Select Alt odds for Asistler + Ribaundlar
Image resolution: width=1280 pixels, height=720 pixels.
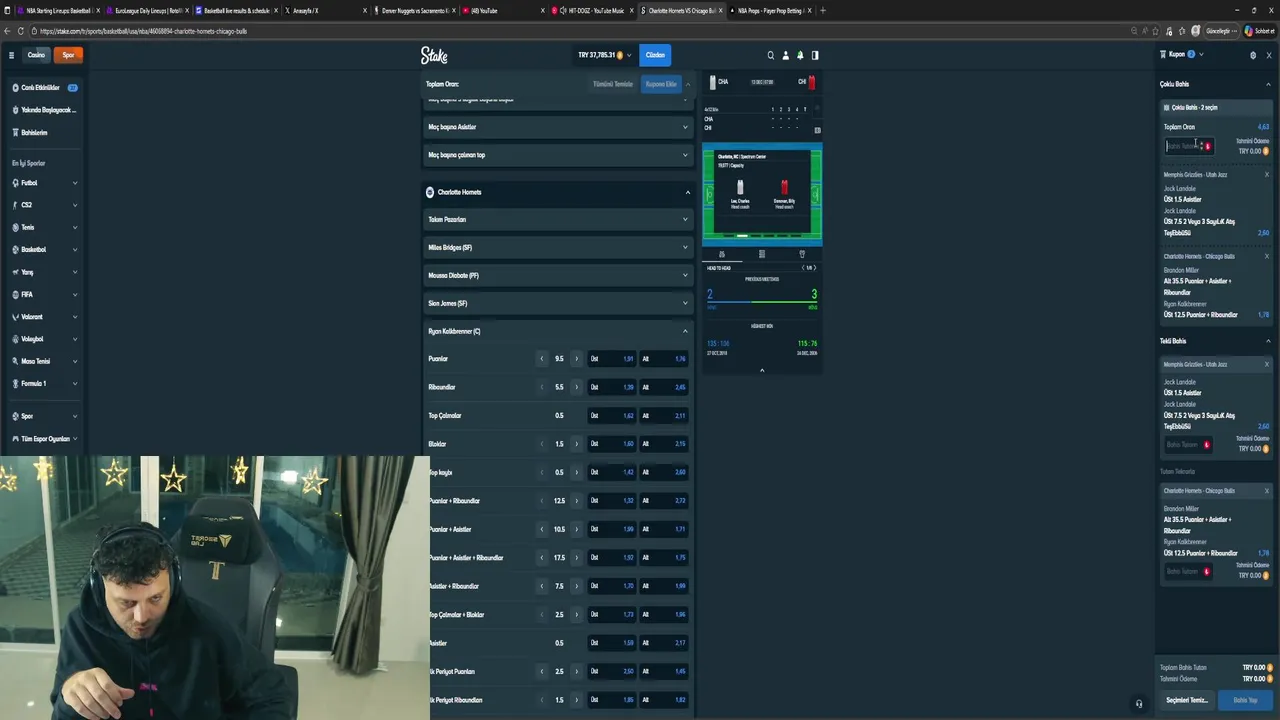click(x=664, y=586)
